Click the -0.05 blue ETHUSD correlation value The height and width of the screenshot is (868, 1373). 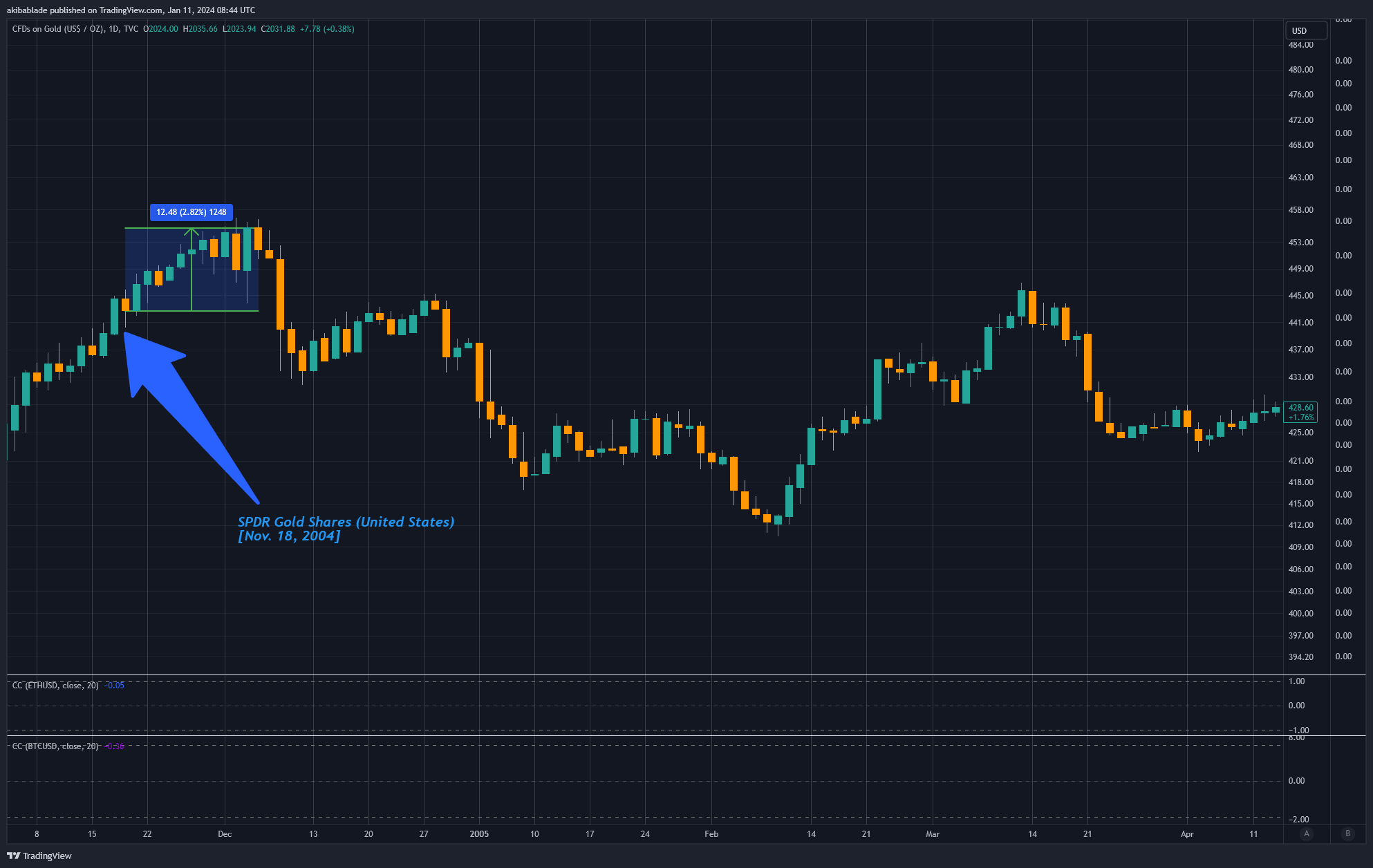(115, 685)
